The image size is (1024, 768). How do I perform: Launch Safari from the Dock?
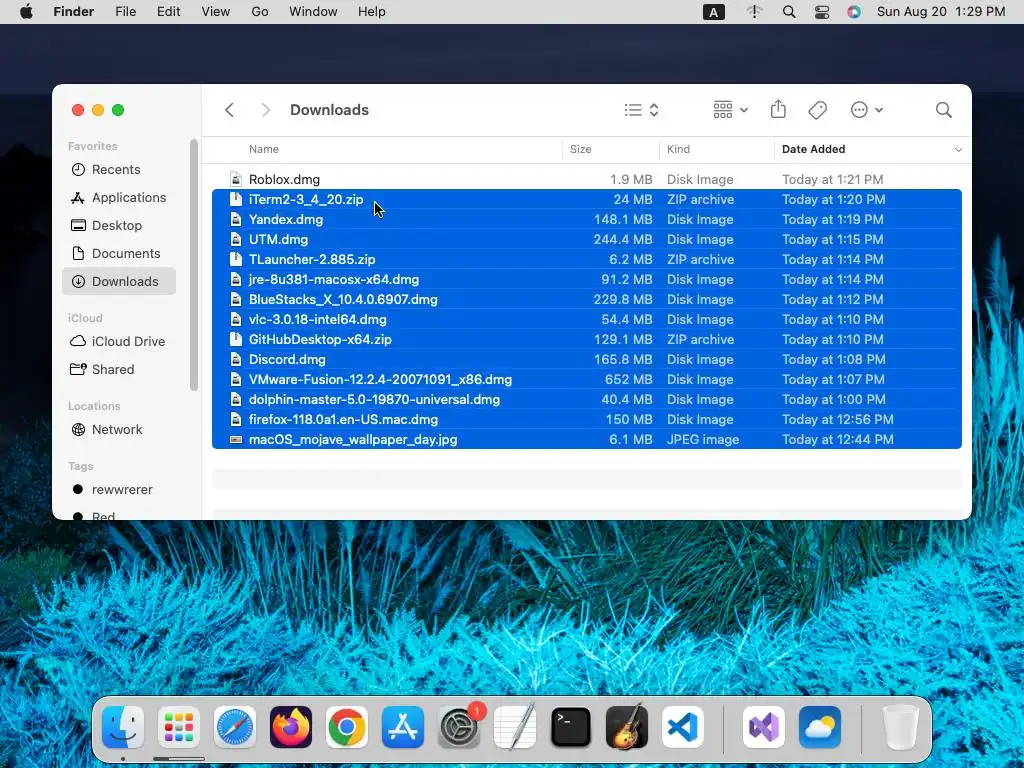click(x=234, y=727)
